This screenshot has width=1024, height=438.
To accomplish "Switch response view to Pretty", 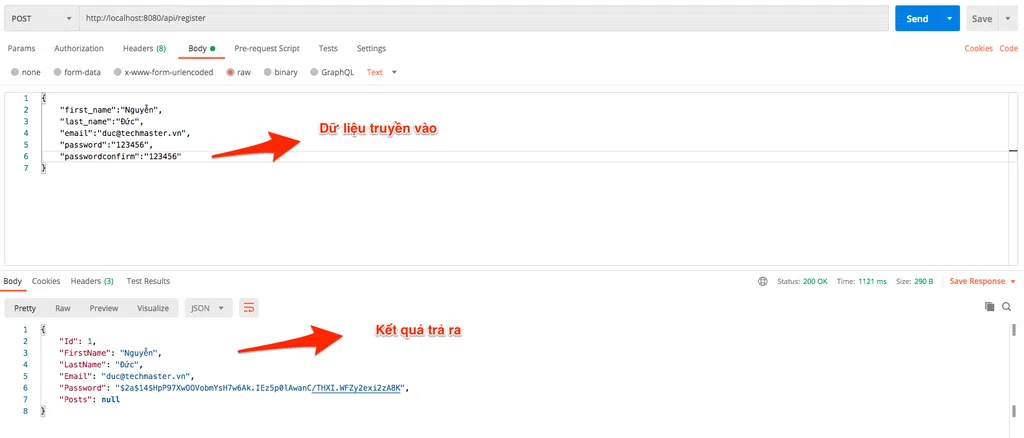I will click(x=25, y=308).
